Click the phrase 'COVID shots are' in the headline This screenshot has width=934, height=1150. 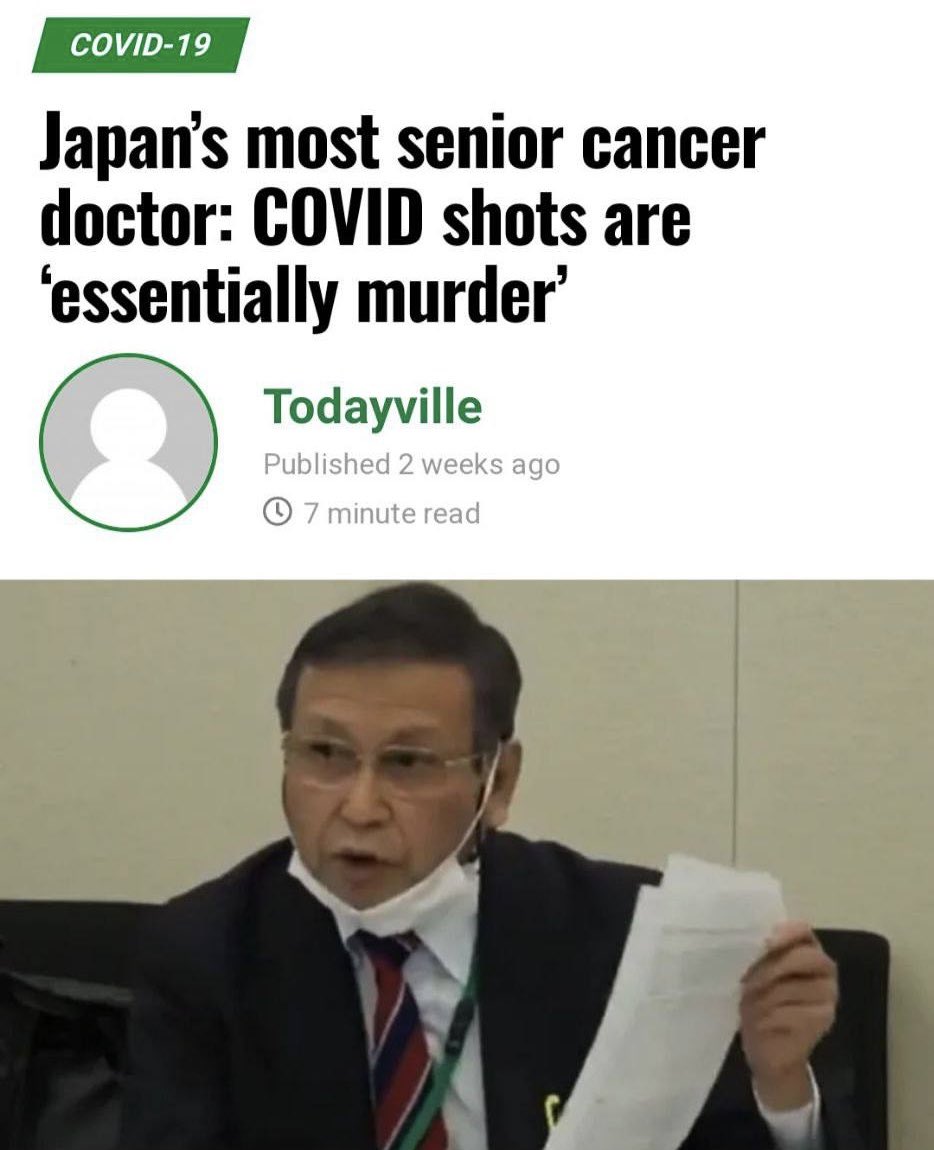coord(472,216)
